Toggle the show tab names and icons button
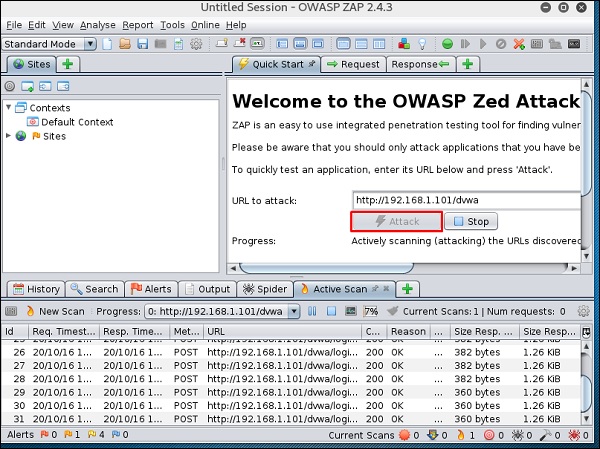 coord(257,44)
